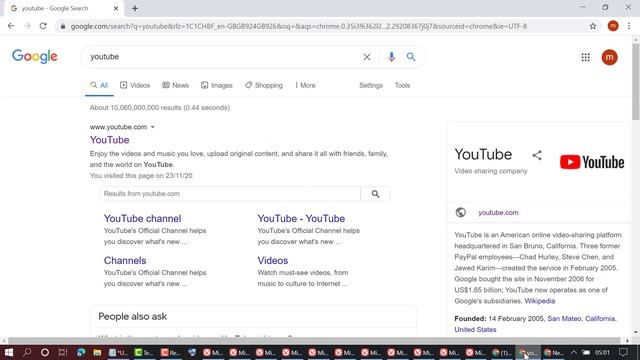The width and height of the screenshot is (640, 360).
Task: Go back to the previous page
Action: point(11,26)
